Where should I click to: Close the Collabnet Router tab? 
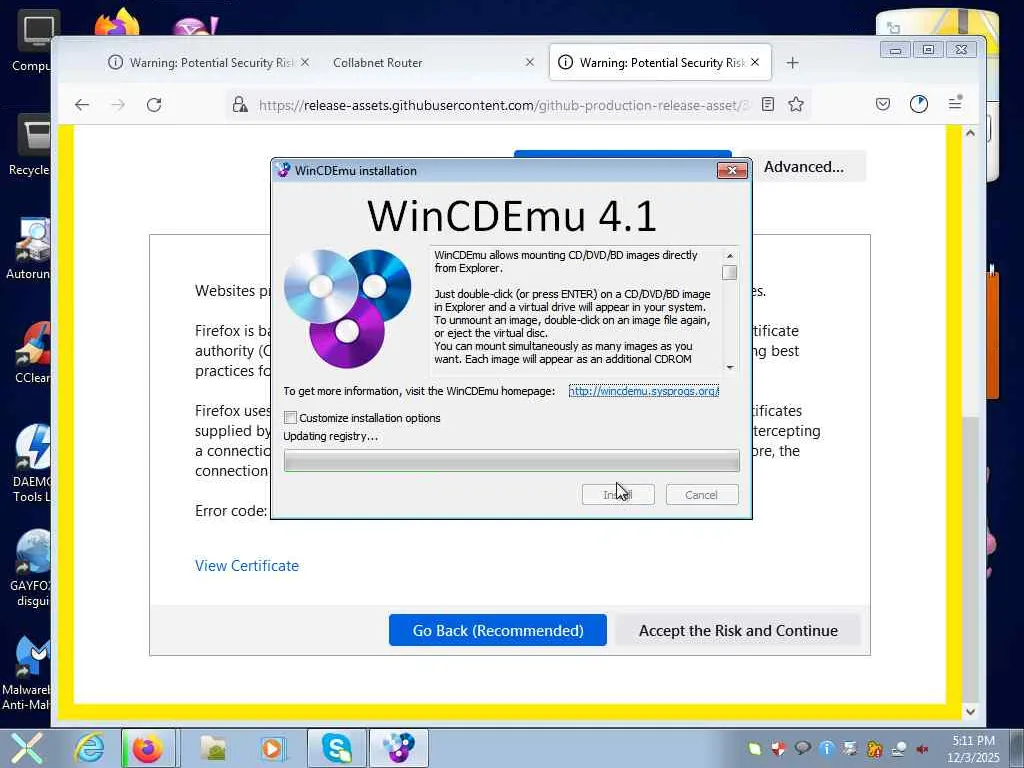pyautogui.click(x=530, y=62)
